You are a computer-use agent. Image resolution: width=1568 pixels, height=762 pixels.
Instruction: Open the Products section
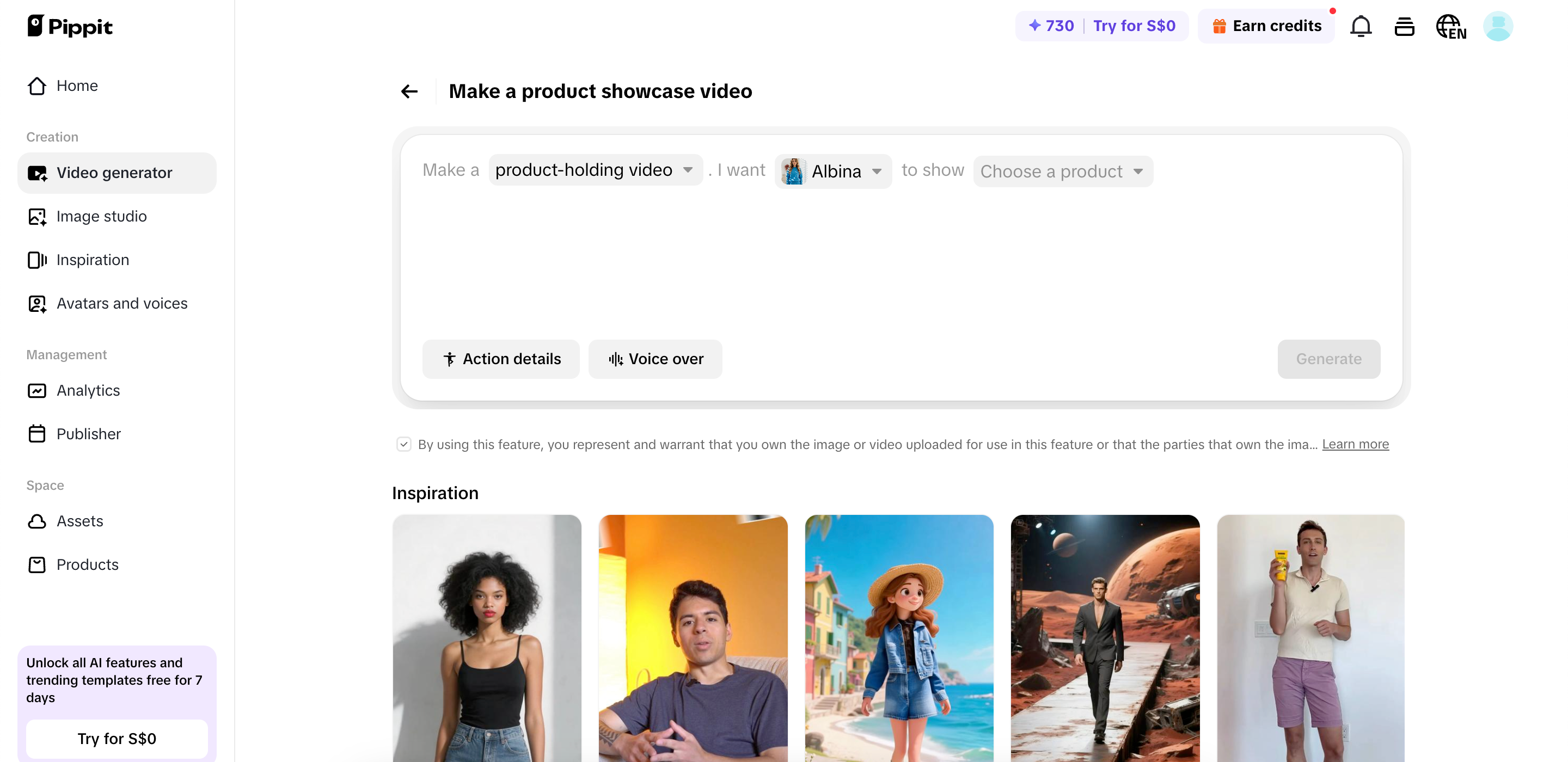(87, 564)
